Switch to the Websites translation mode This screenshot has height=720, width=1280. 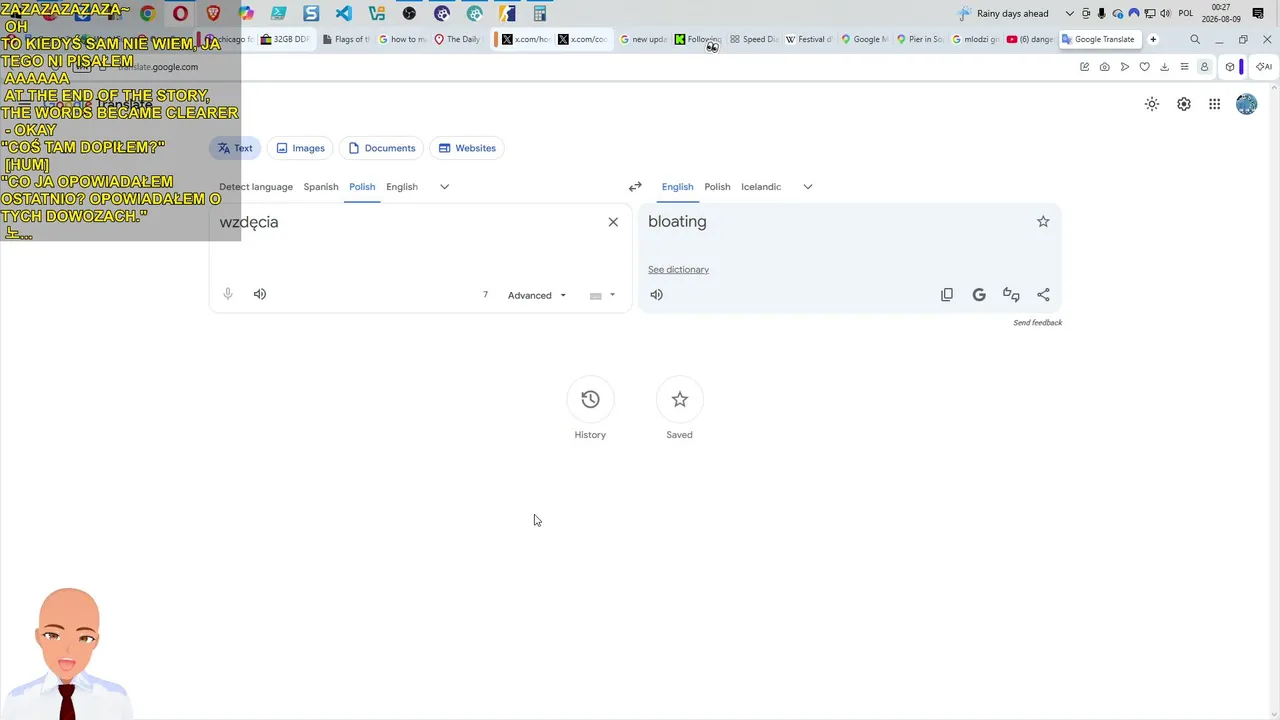(x=467, y=148)
